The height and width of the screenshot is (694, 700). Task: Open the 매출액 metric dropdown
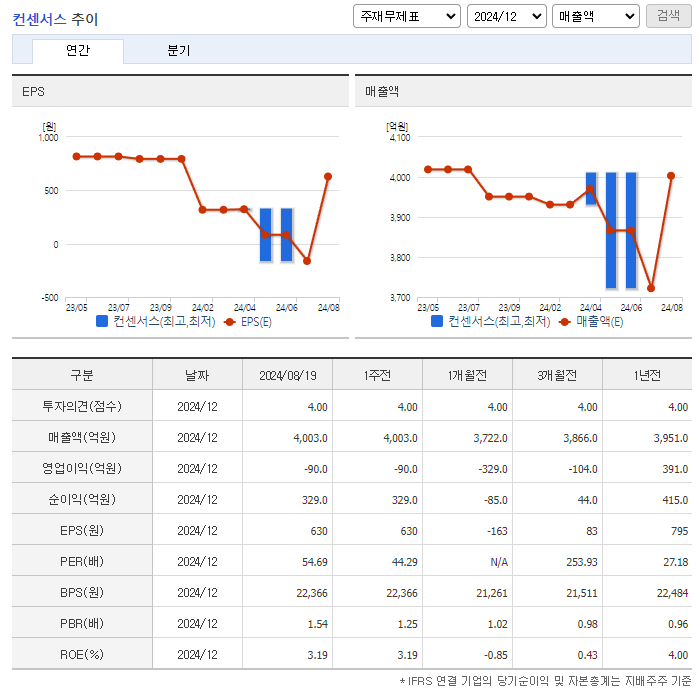(x=596, y=17)
